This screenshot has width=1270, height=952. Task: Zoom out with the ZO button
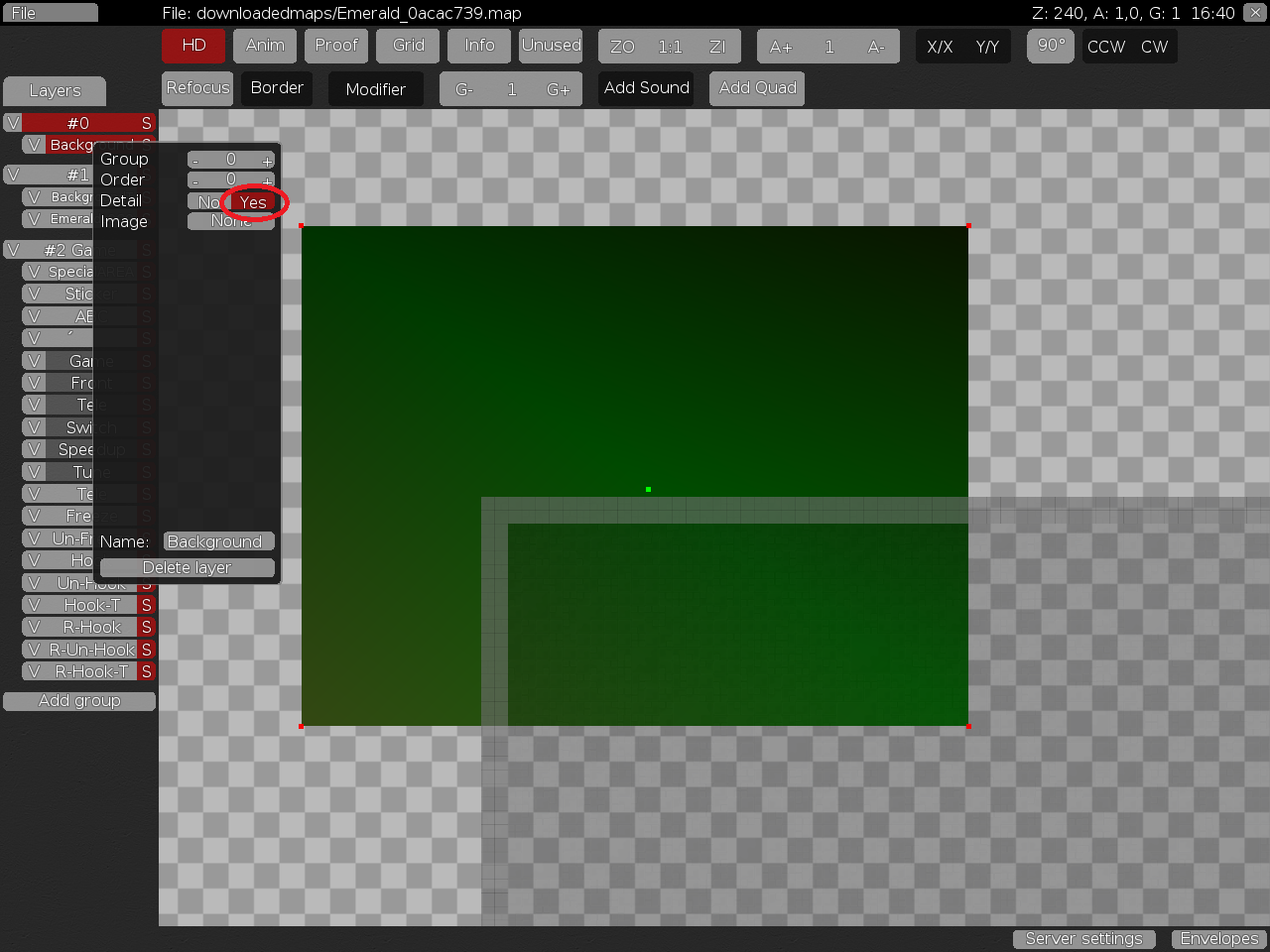click(x=622, y=47)
